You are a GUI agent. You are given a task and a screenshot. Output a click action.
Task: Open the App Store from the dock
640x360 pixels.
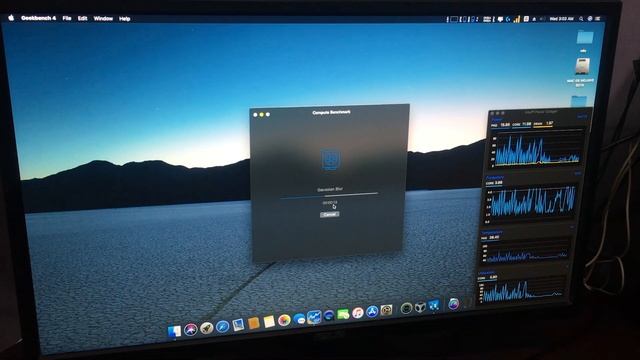click(x=372, y=312)
